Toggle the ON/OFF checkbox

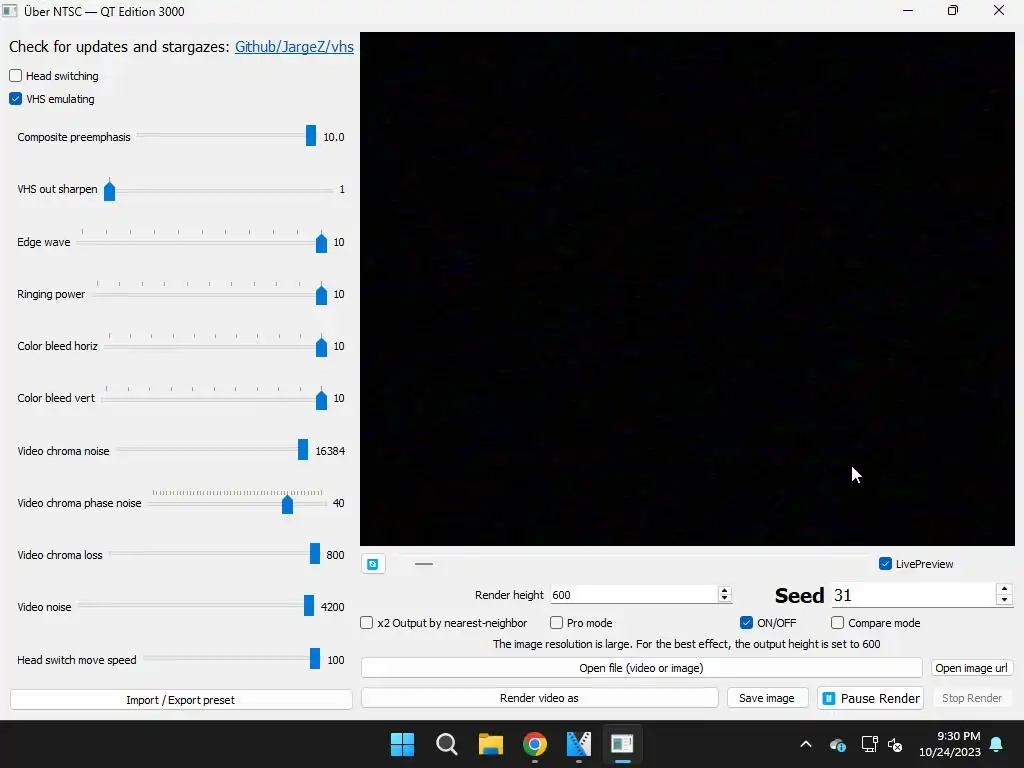tap(746, 623)
